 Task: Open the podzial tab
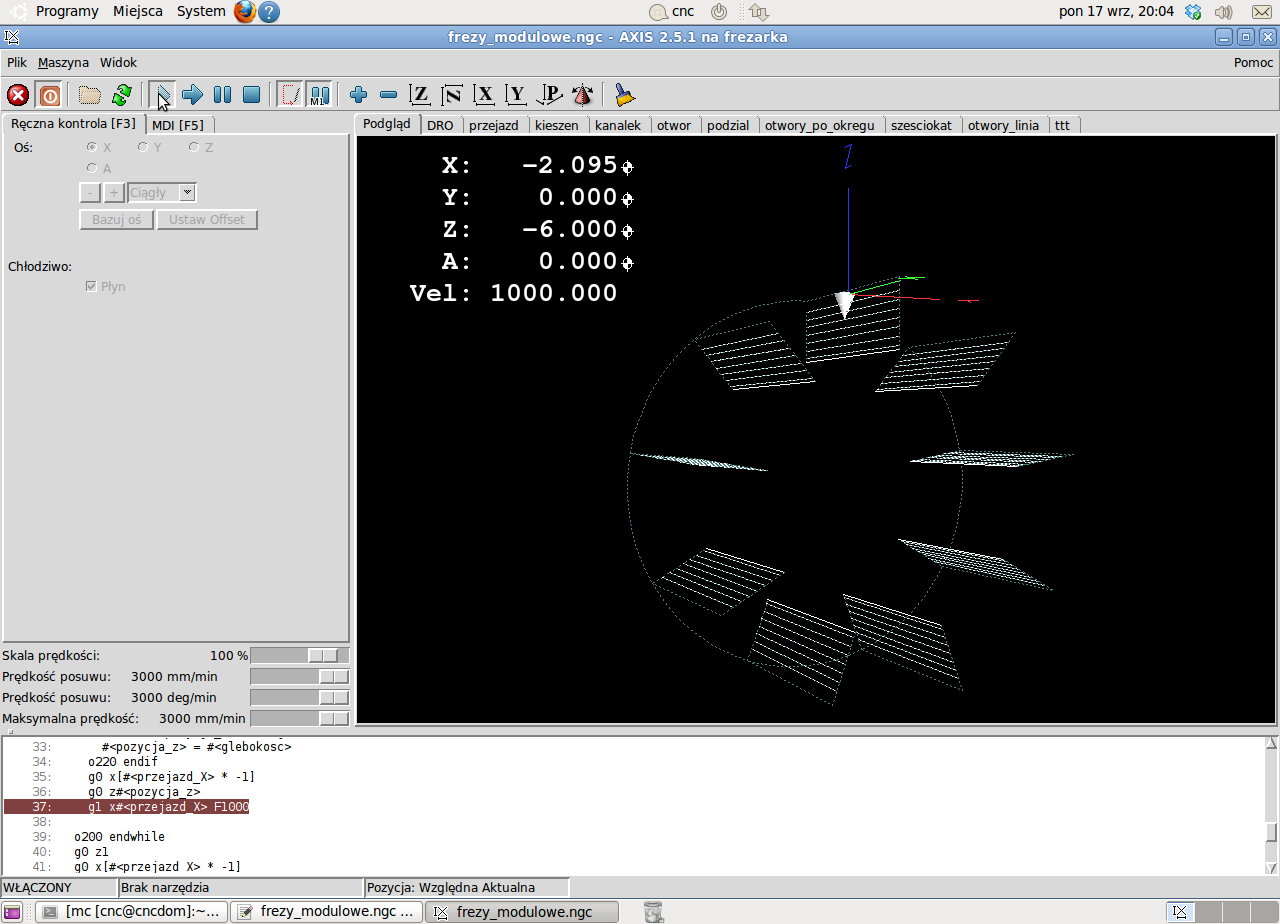click(728, 126)
